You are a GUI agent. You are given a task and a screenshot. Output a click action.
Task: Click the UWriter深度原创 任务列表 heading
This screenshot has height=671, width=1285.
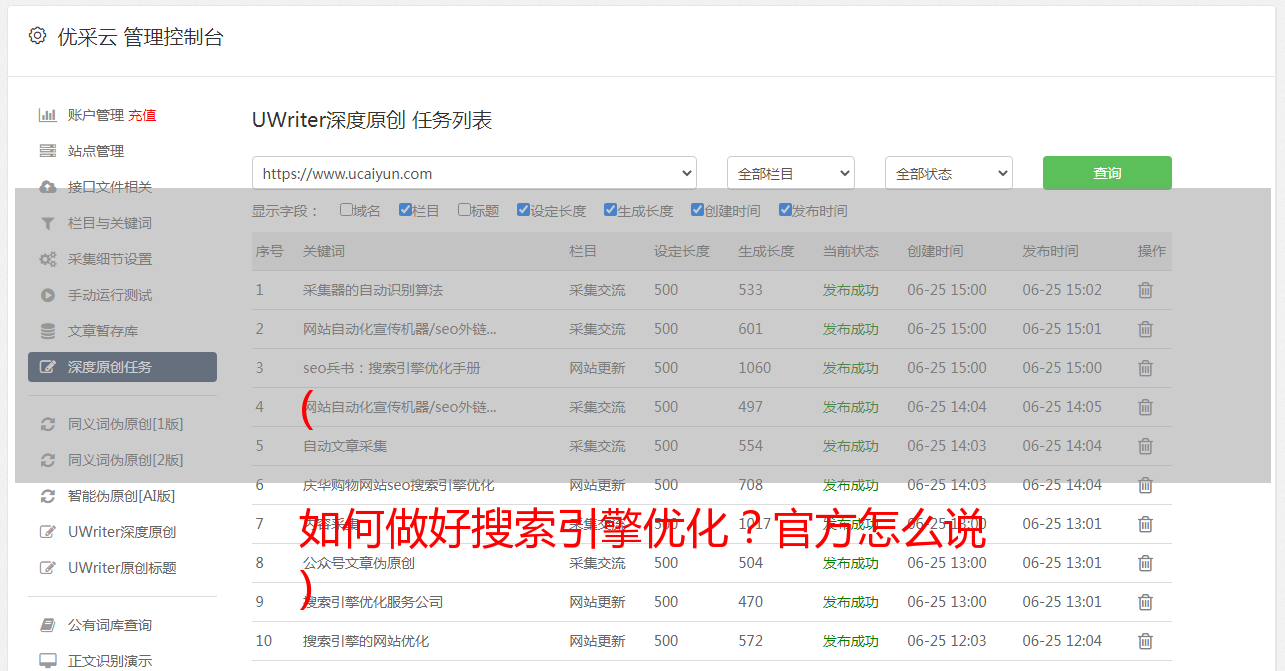(372, 121)
